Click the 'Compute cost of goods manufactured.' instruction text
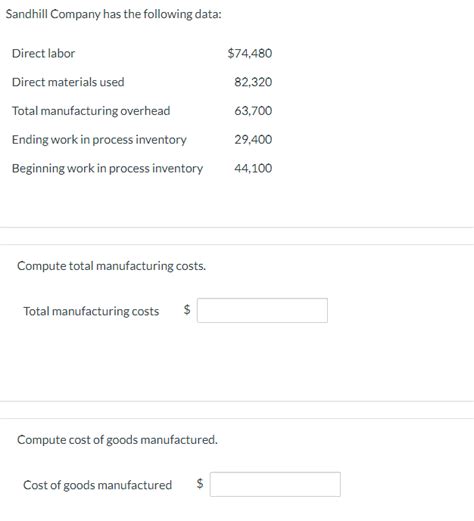Screen dimensions: 474x521 tap(117, 440)
